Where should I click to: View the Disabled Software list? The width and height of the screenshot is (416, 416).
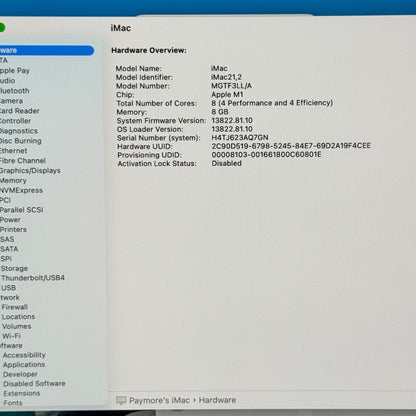coord(34,384)
